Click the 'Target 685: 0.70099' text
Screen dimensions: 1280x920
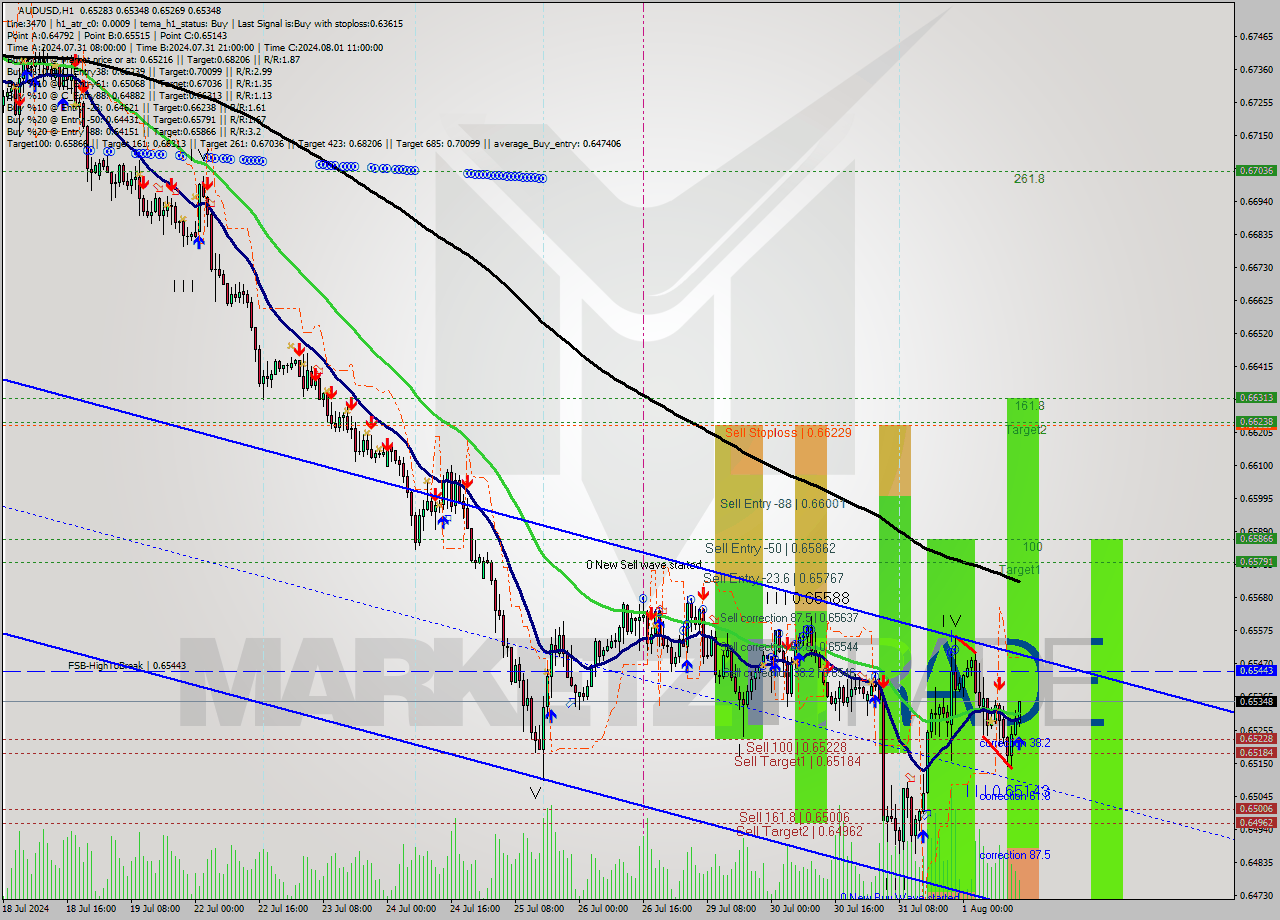click(x=438, y=144)
